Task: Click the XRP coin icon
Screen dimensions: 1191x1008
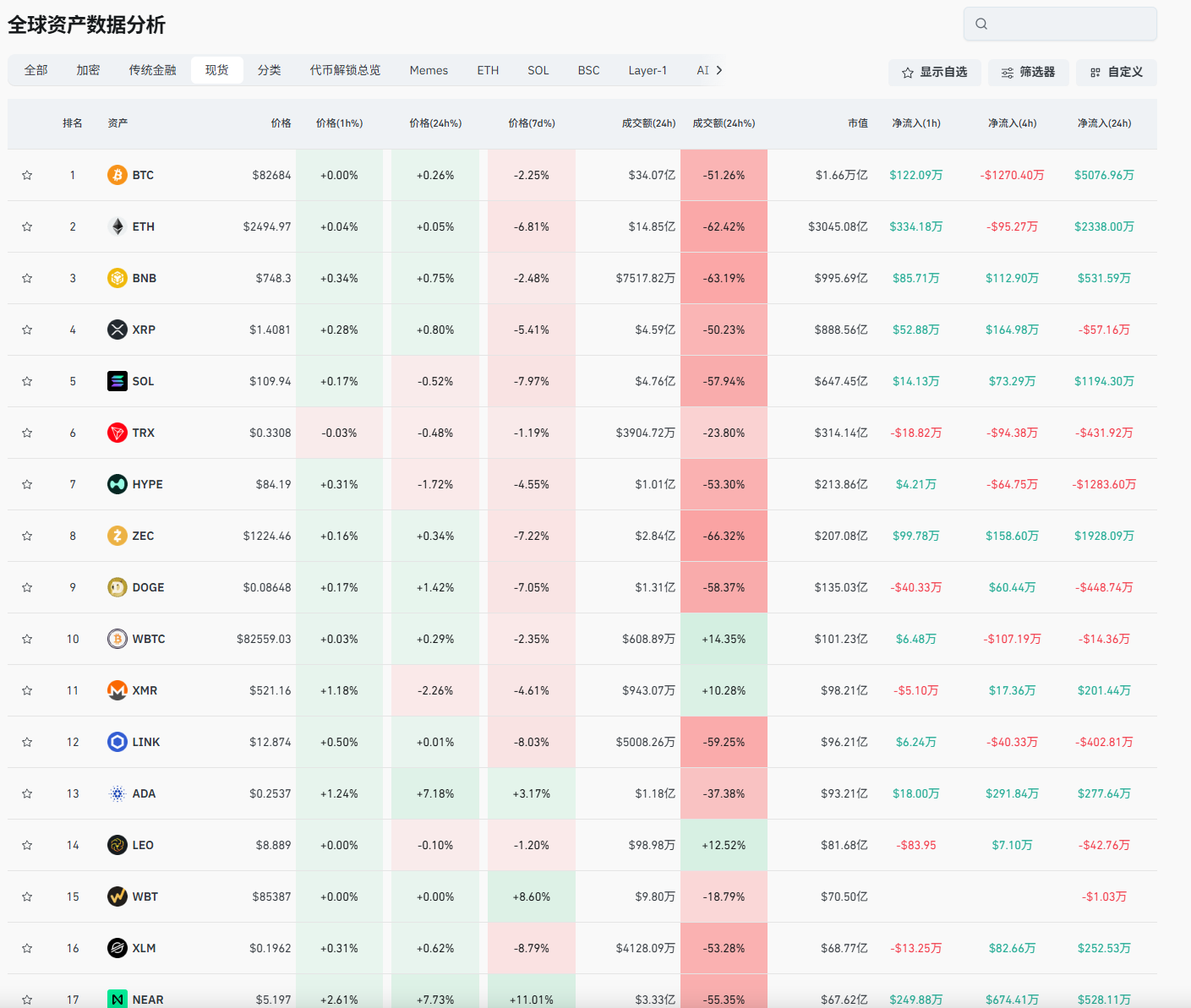Action: (x=117, y=330)
